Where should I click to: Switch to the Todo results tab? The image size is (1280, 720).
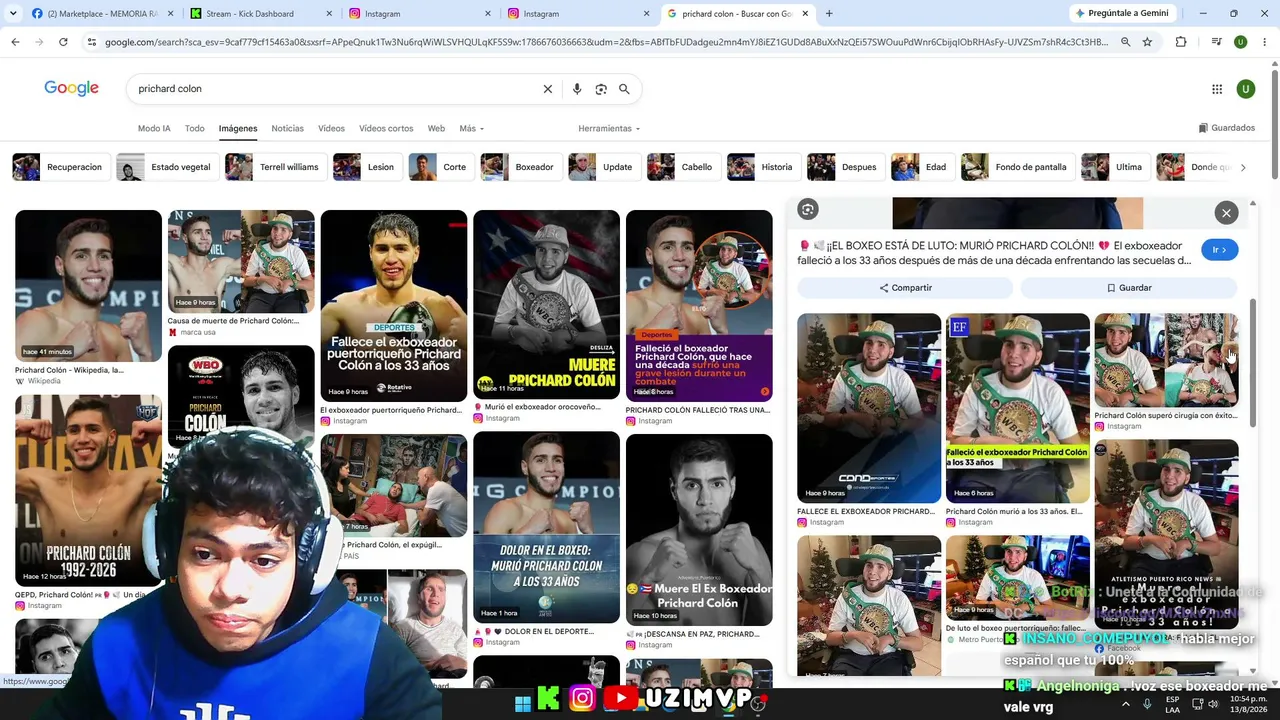194,129
